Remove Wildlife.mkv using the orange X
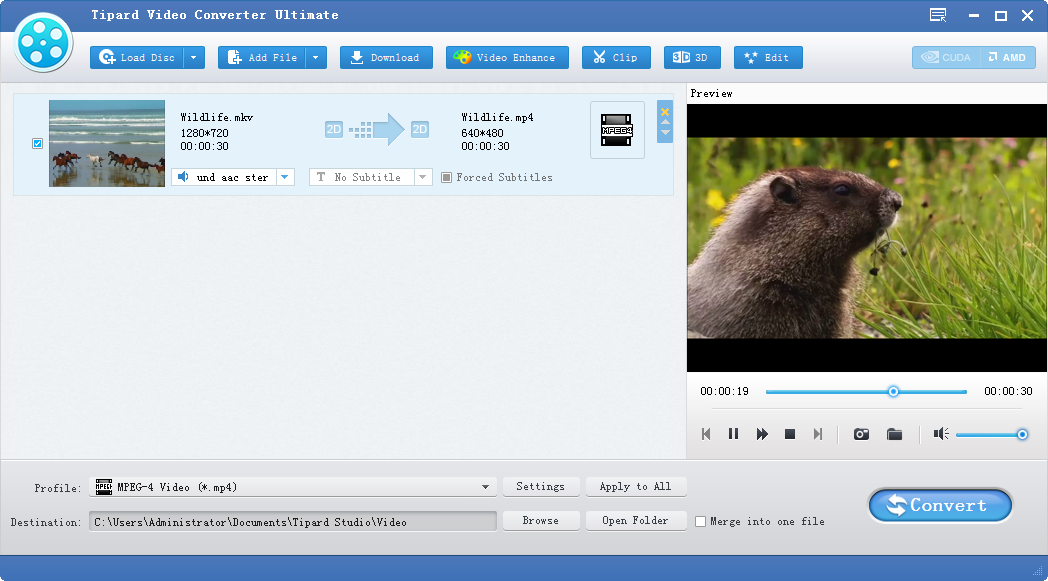The image size is (1048, 581). click(665, 111)
